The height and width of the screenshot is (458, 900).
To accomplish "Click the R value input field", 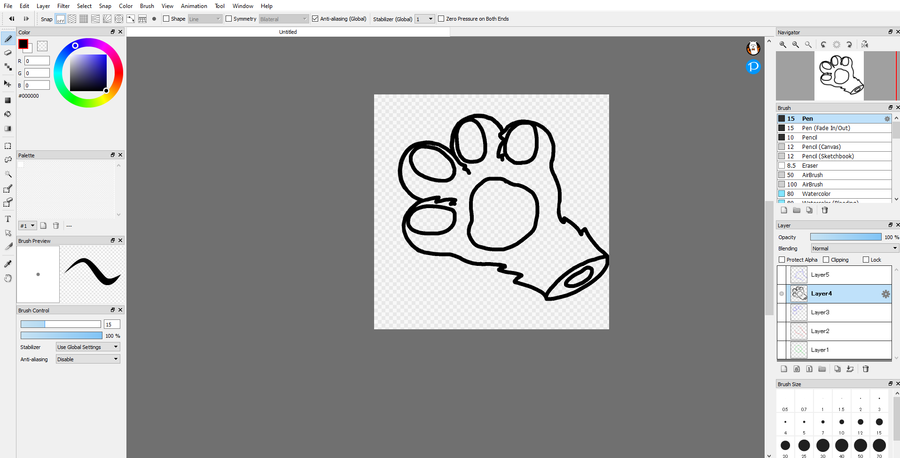I will 37,61.
